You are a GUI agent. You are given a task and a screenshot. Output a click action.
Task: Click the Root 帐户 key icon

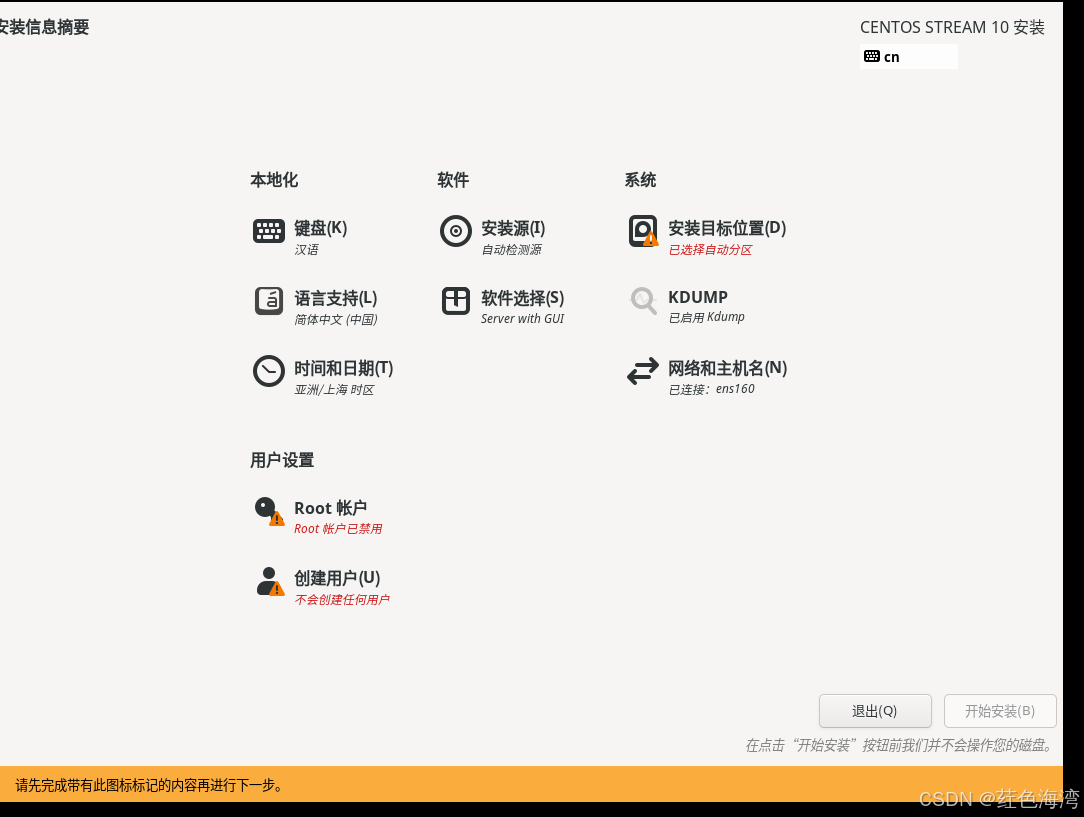point(268,511)
